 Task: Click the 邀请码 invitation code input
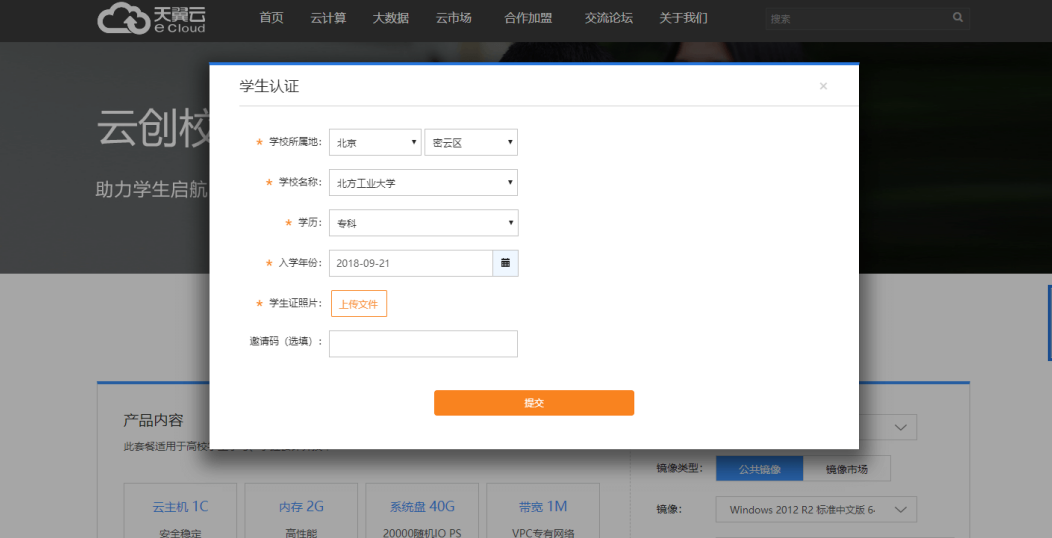click(x=423, y=344)
